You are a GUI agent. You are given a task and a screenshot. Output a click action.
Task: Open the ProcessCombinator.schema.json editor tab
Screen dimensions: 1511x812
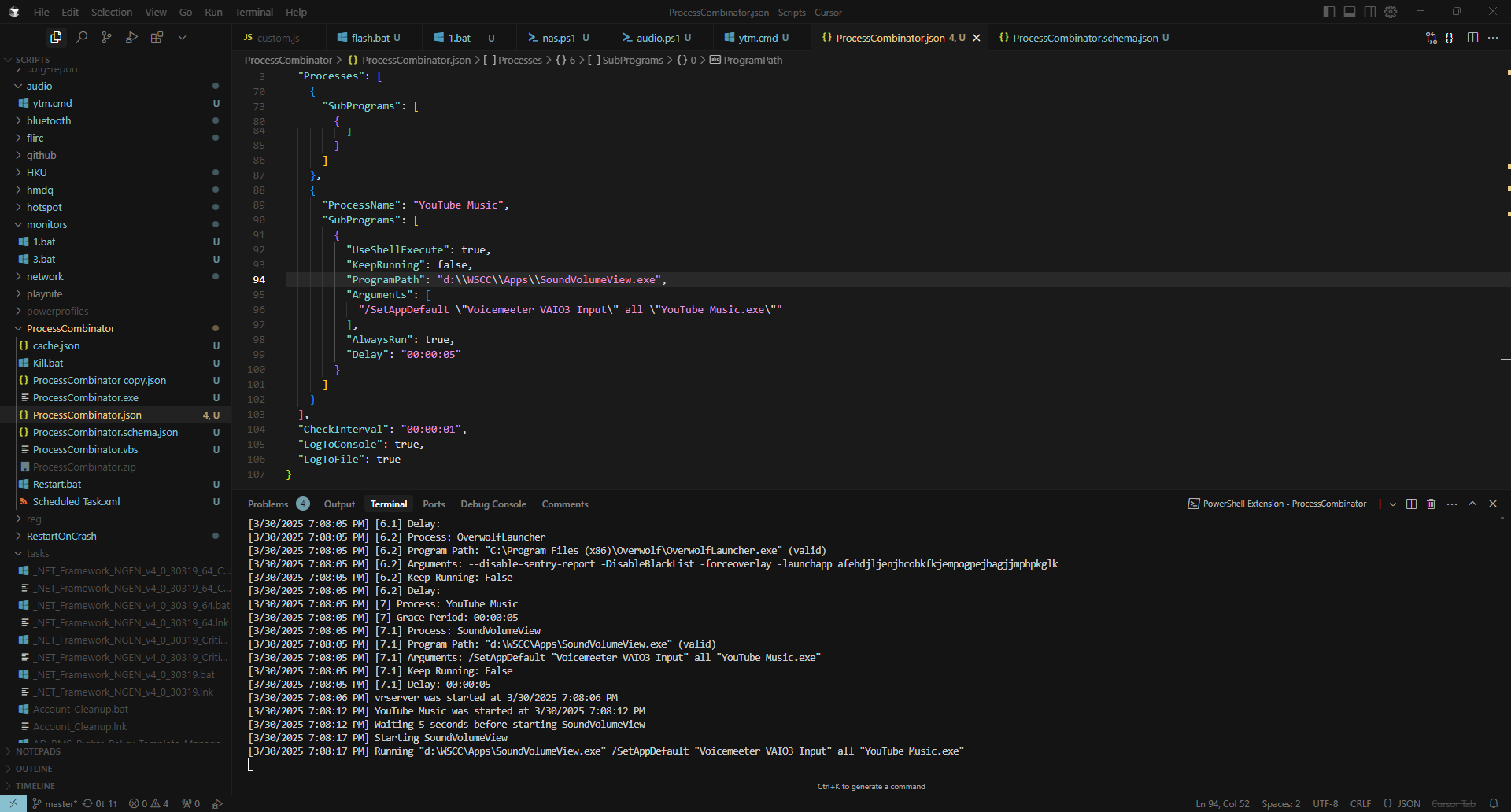pos(1084,38)
